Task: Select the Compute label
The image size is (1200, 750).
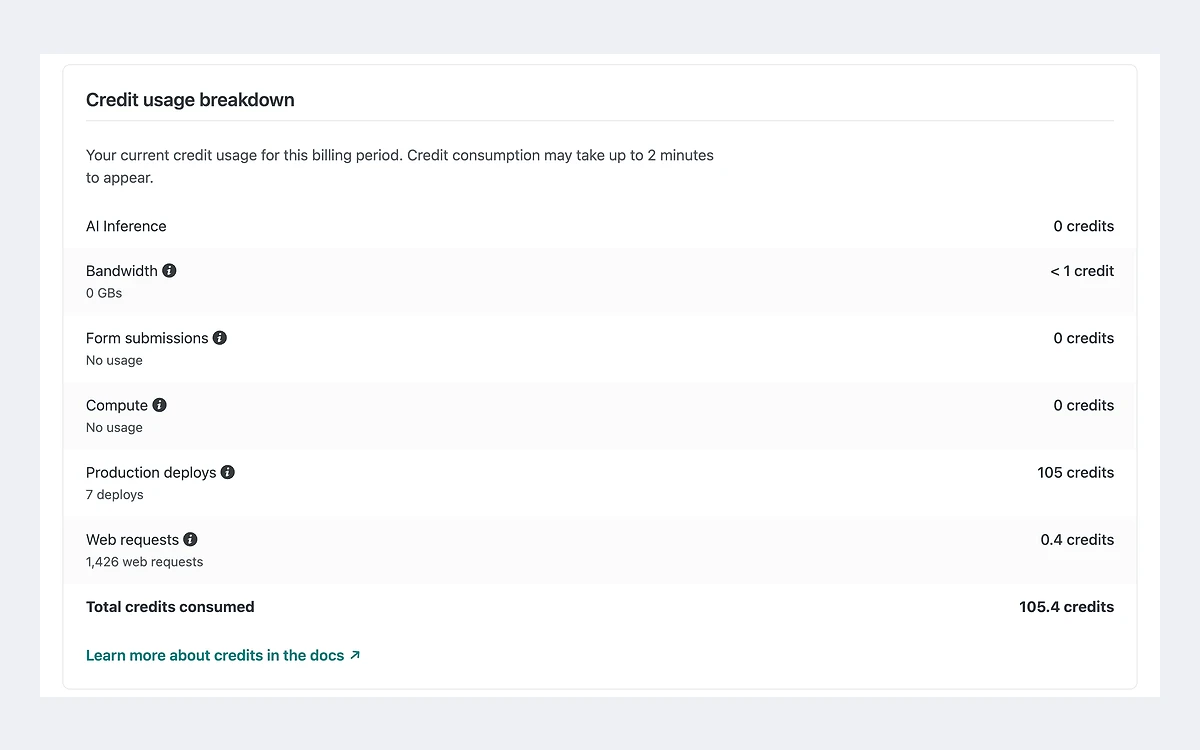Action: coord(117,405)
